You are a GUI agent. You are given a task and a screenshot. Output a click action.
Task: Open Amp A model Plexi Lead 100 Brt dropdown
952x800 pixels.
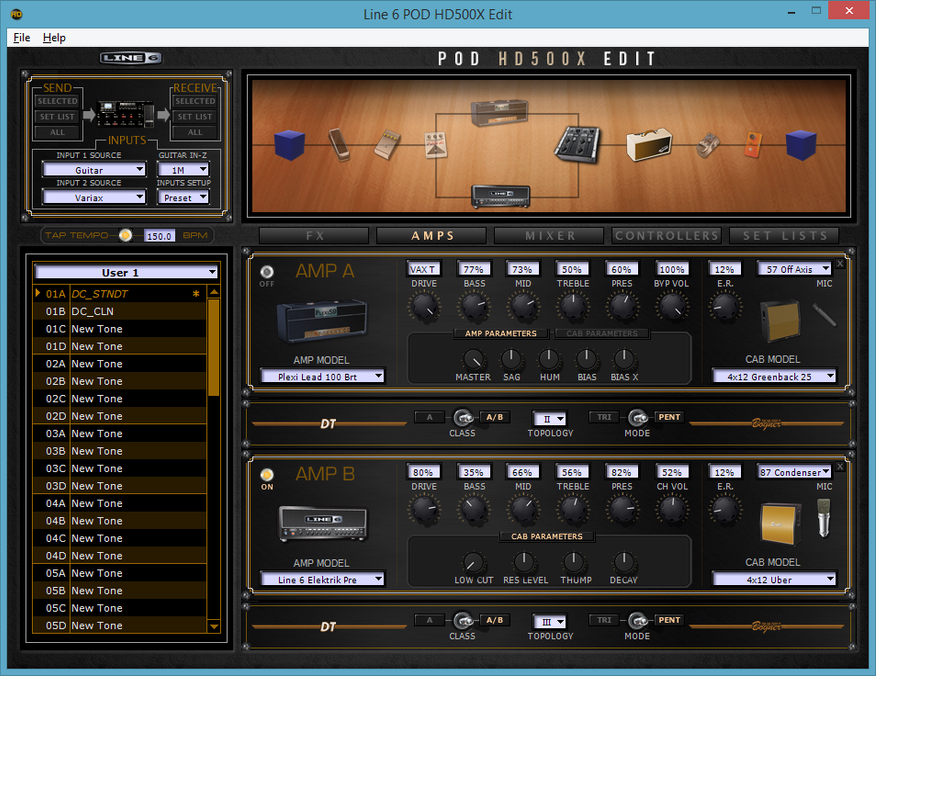point(322,376)
